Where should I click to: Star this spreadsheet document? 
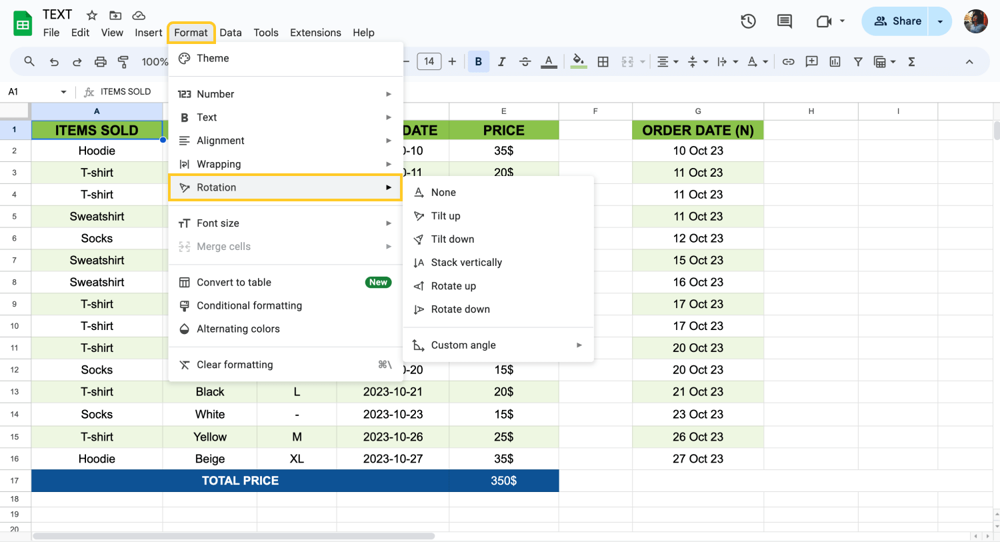click(x=92, y=15)
